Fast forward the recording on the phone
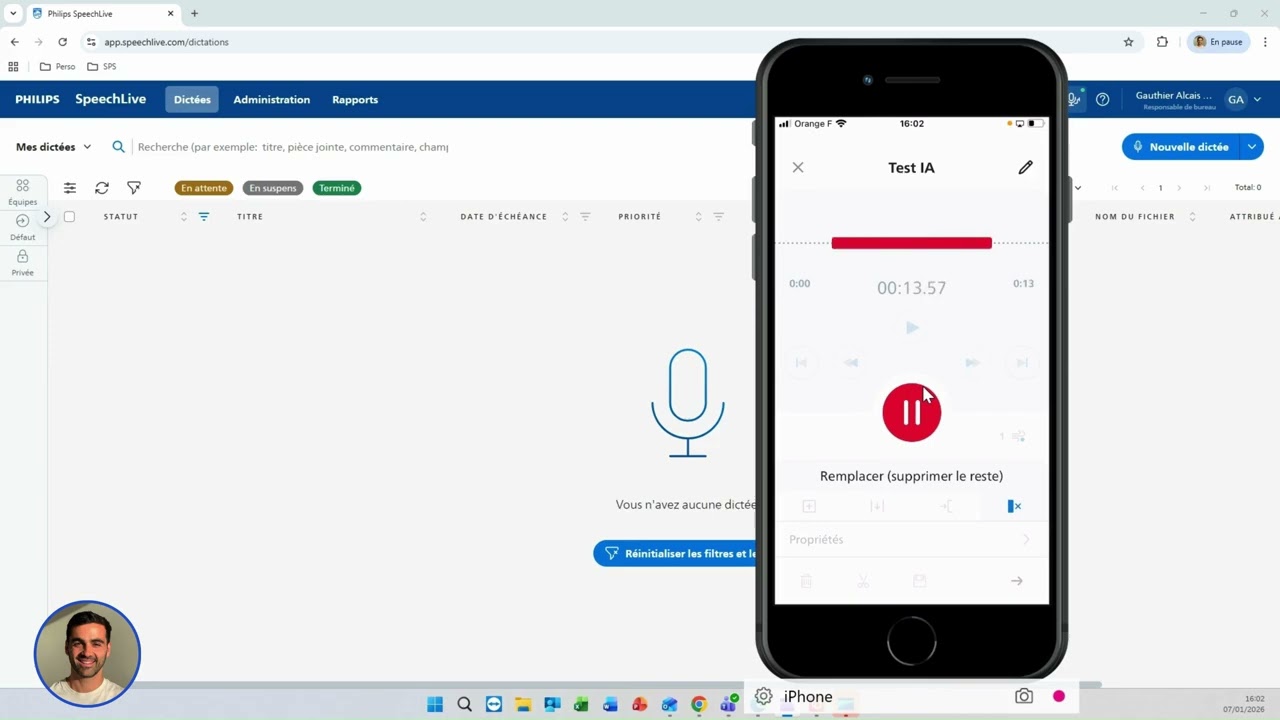This screenshot has height=720, width=1280. [x=972, y=363]
